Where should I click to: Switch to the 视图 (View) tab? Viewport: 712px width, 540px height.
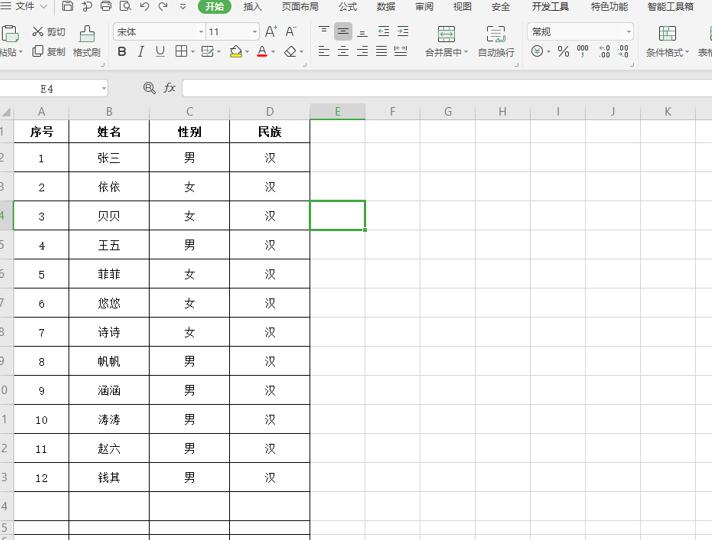point(462,6)
